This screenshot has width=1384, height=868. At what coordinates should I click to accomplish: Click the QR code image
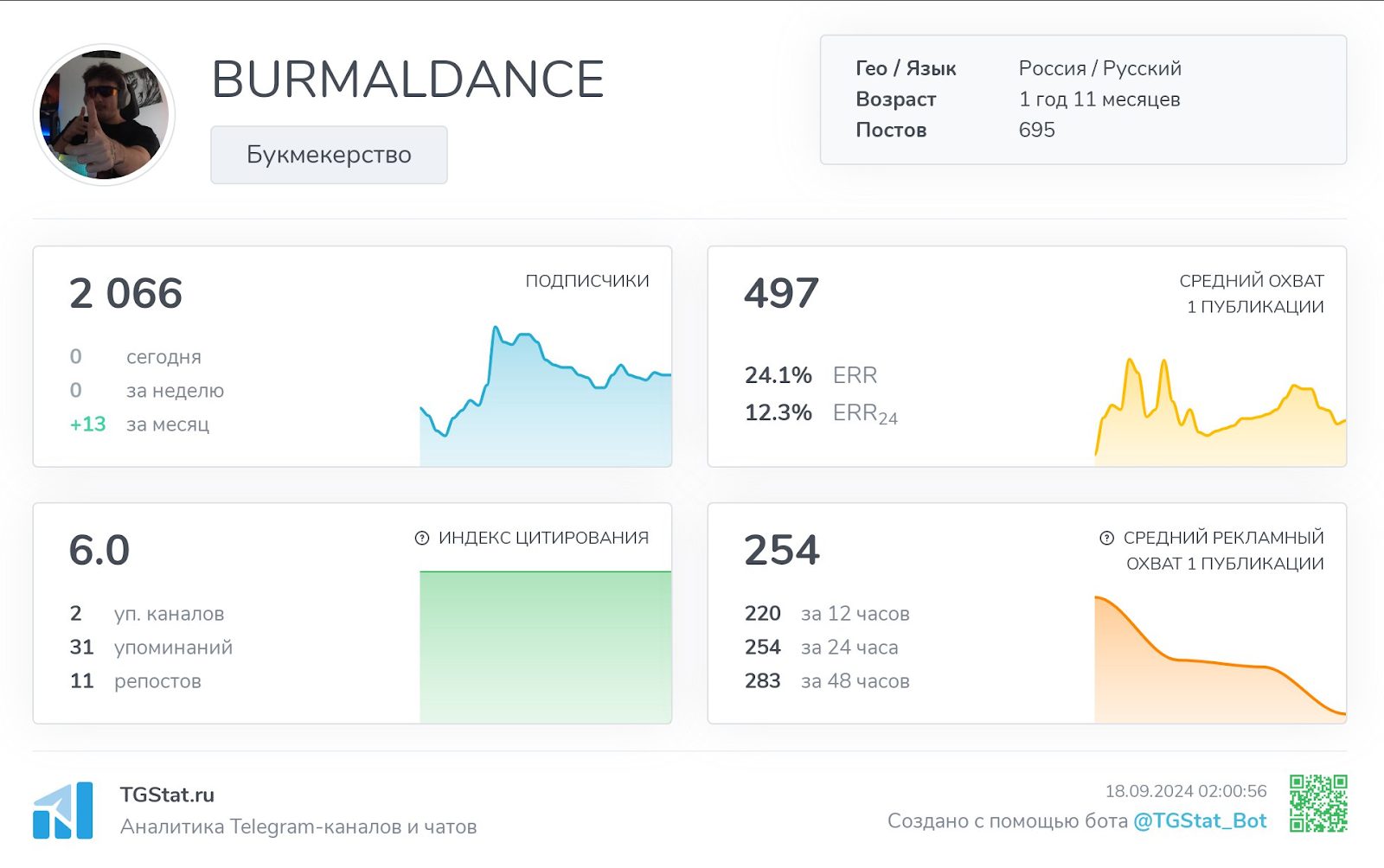1318,803
